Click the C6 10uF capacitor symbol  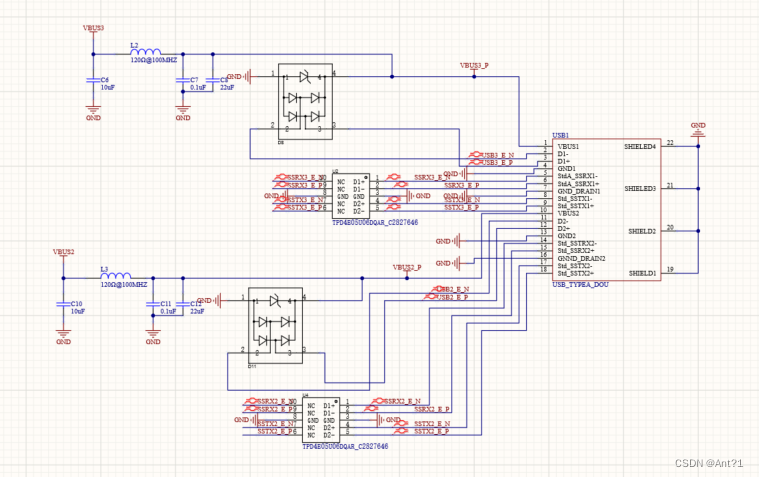pyautogui.click(x=93, y=80)
